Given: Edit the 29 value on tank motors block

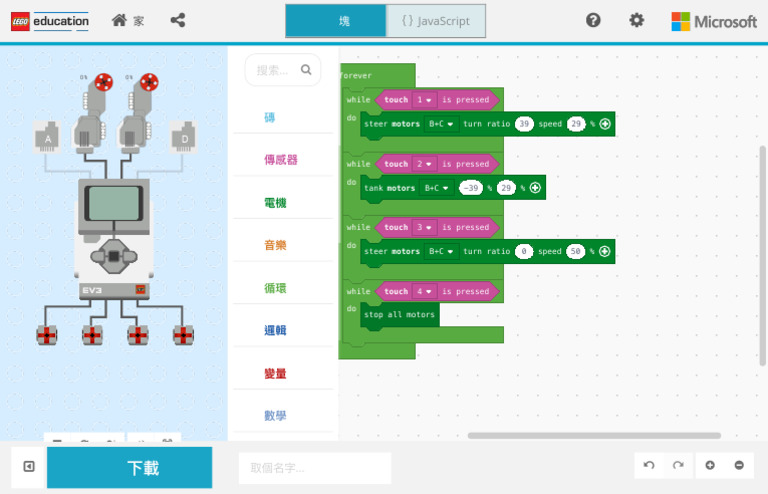Looking at the screenshot, I should [506, 188].
